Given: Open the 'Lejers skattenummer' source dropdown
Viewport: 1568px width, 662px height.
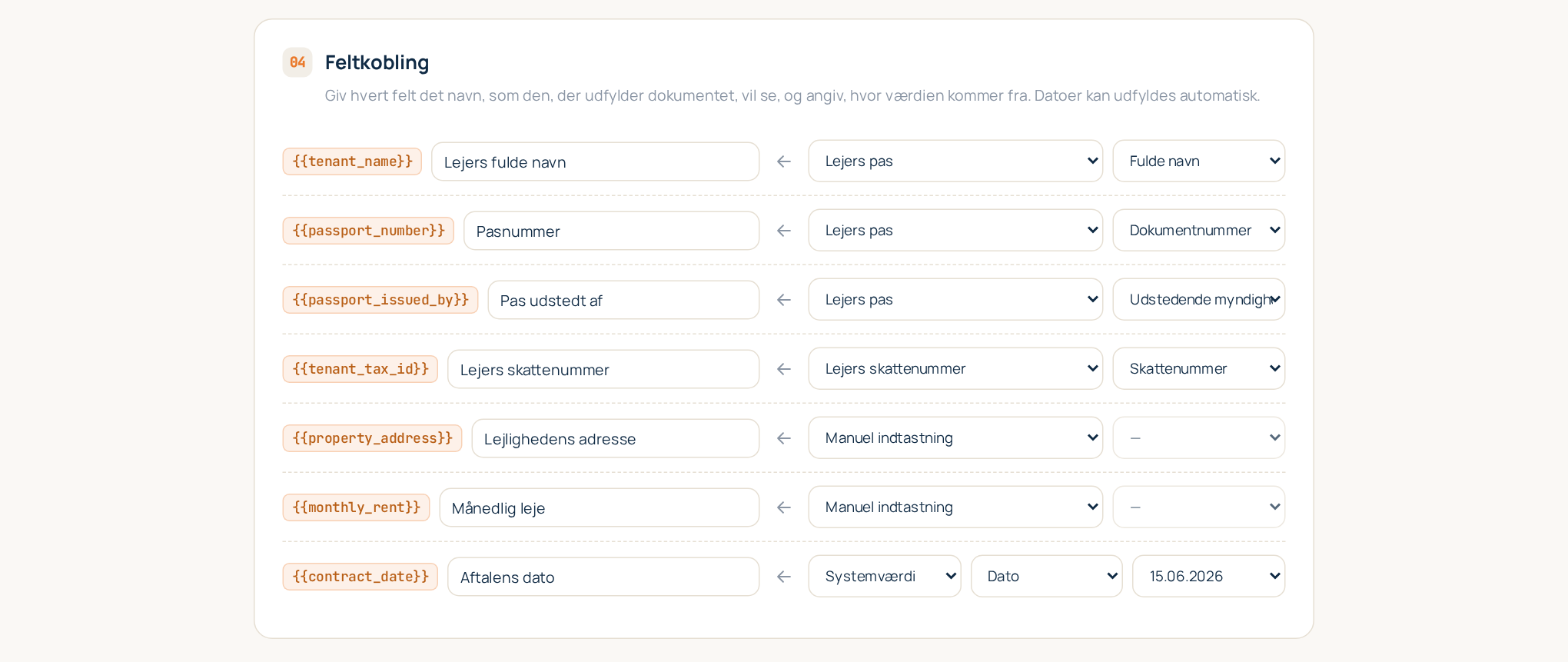Looking at the screenshot, I should point(955,368).
